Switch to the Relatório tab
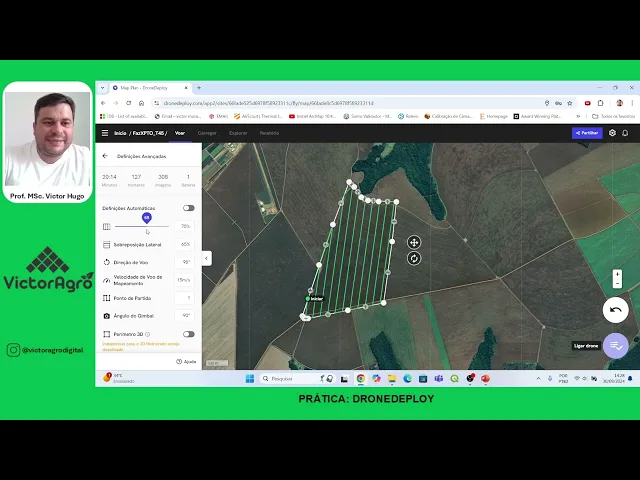 (269, 133)
